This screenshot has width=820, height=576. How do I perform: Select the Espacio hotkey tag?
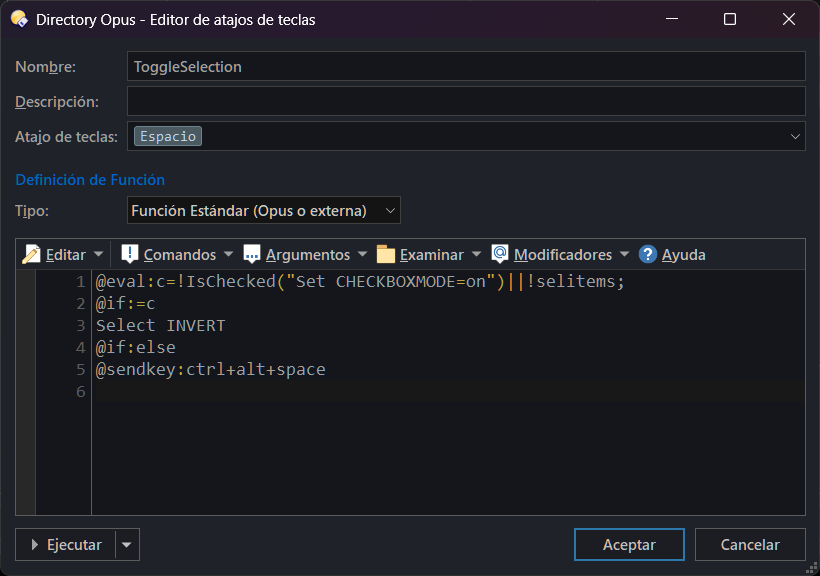coord(168,136)
